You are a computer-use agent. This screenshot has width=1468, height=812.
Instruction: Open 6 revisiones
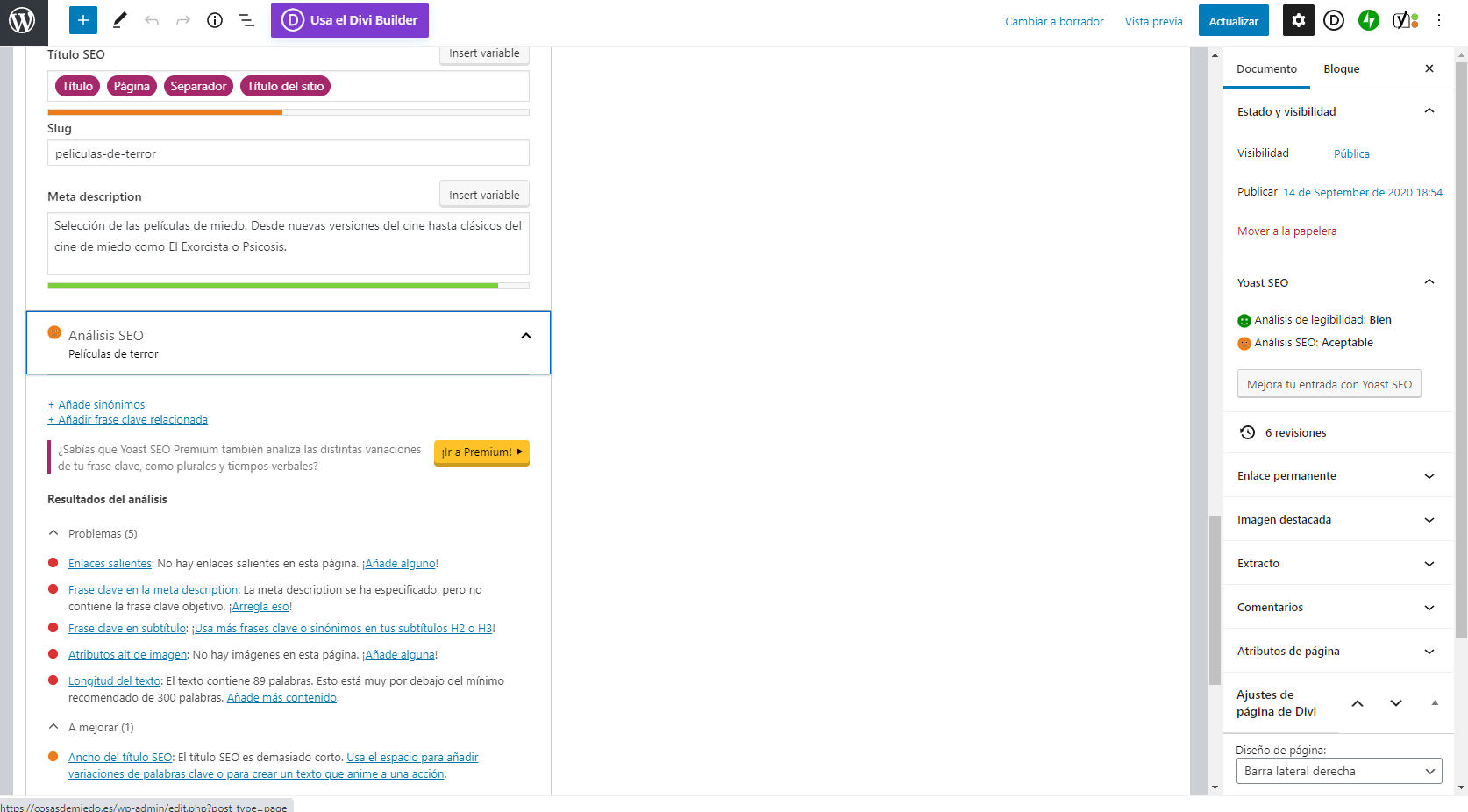click(x=1295, y=433)
